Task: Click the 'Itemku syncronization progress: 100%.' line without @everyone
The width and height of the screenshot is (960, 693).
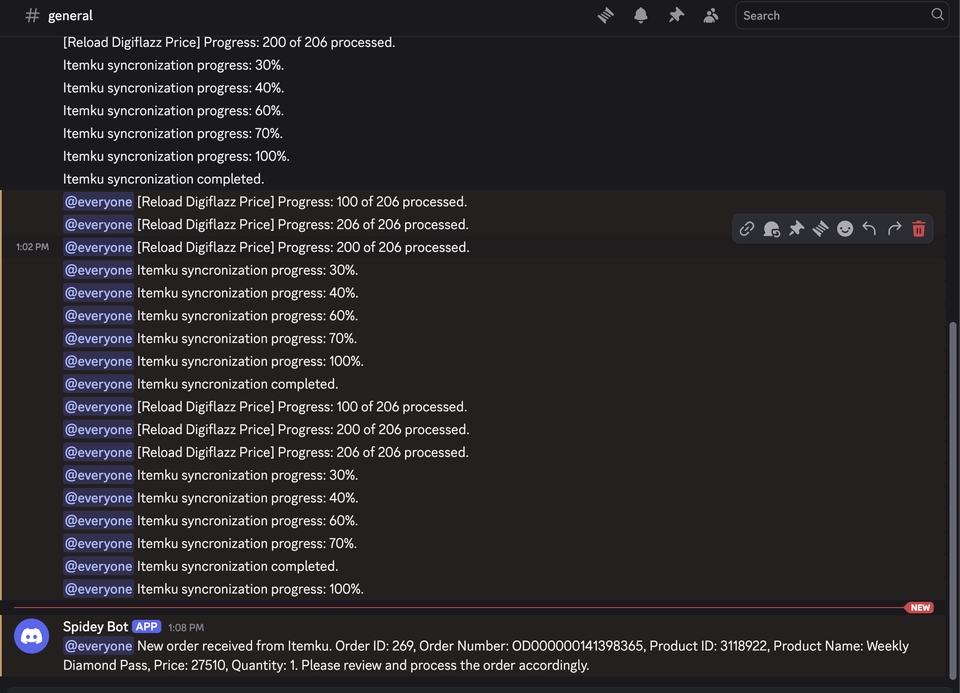Action: (x=176, y=156)
